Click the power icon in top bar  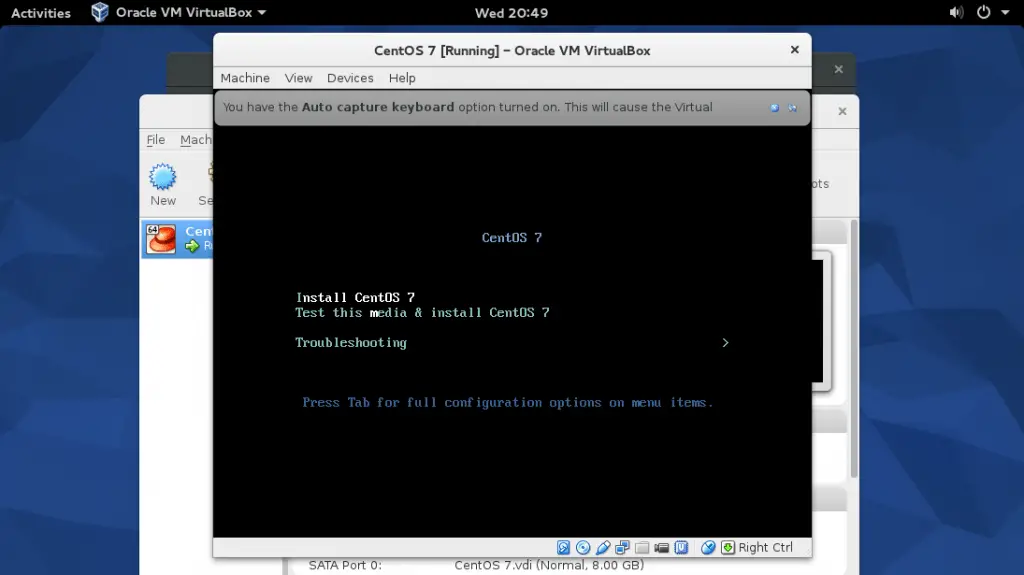pyautogui.click(x=984, y=12)
